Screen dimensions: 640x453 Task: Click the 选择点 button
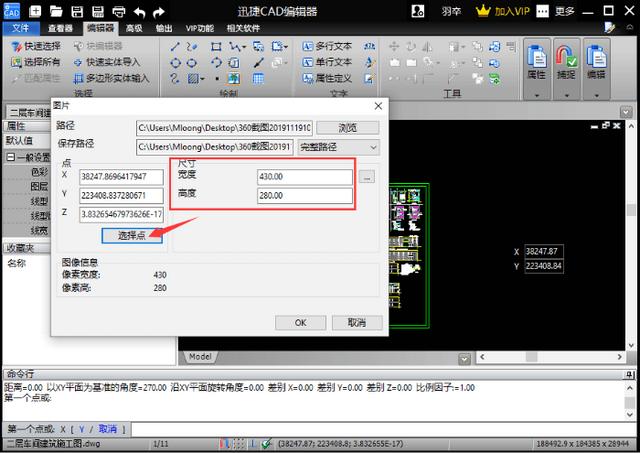pyautogui.click(x=132, y=235)
